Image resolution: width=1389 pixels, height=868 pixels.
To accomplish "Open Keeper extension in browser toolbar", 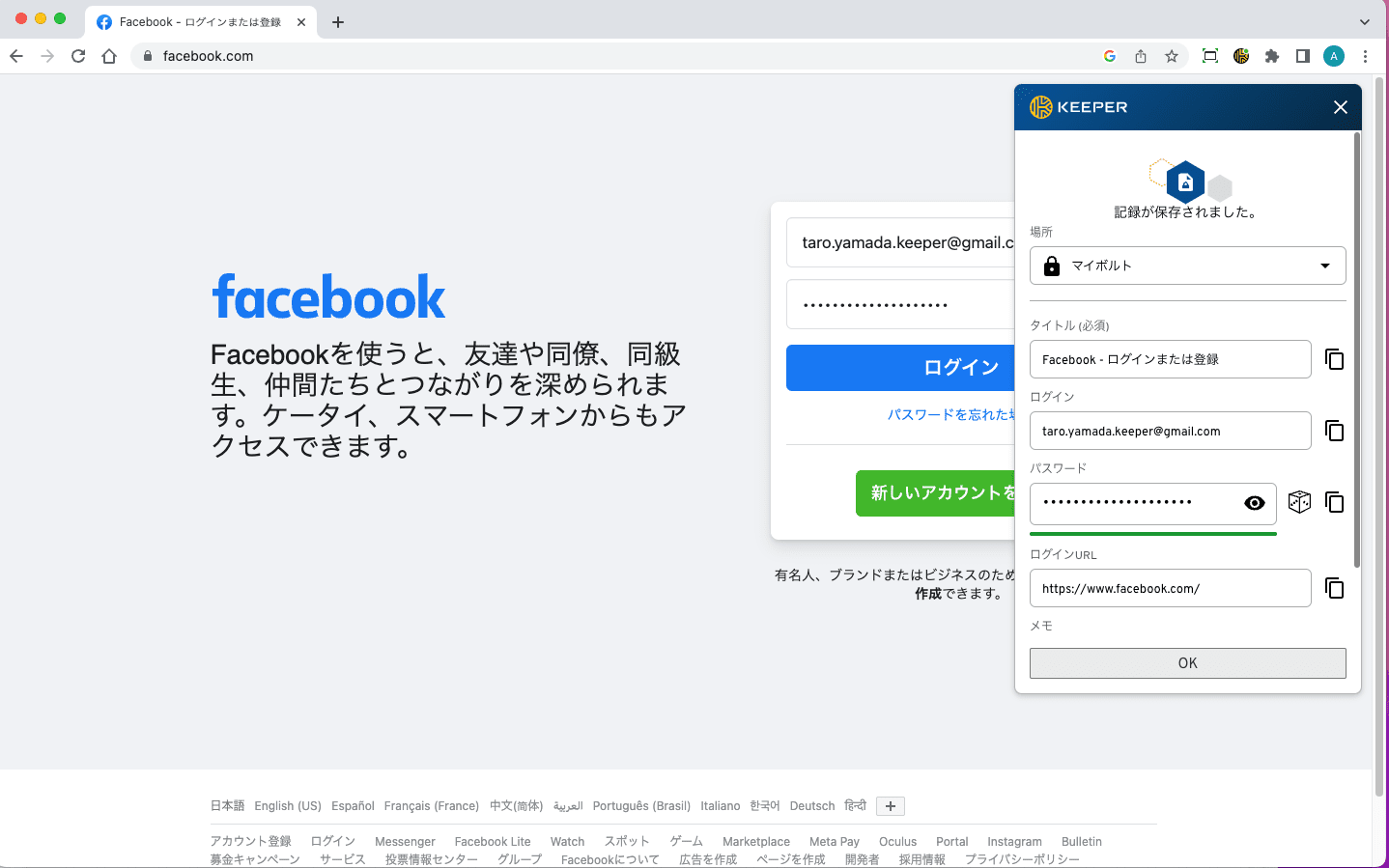I will click(x=1241, y=56).
